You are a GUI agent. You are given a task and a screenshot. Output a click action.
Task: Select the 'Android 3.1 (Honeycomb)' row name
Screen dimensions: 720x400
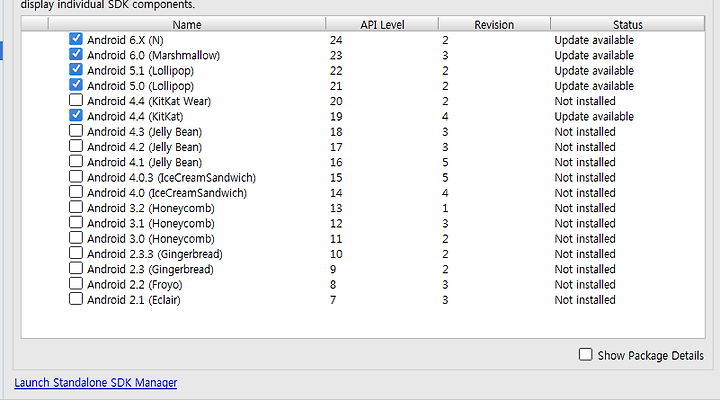151,223
